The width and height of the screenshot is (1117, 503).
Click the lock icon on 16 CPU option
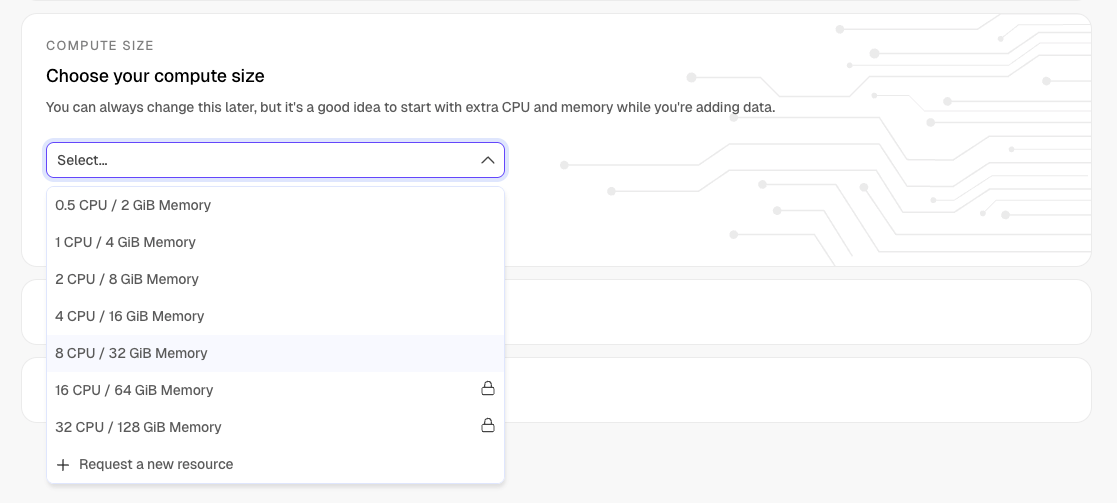pyautogui.click(x=488, y=388)
